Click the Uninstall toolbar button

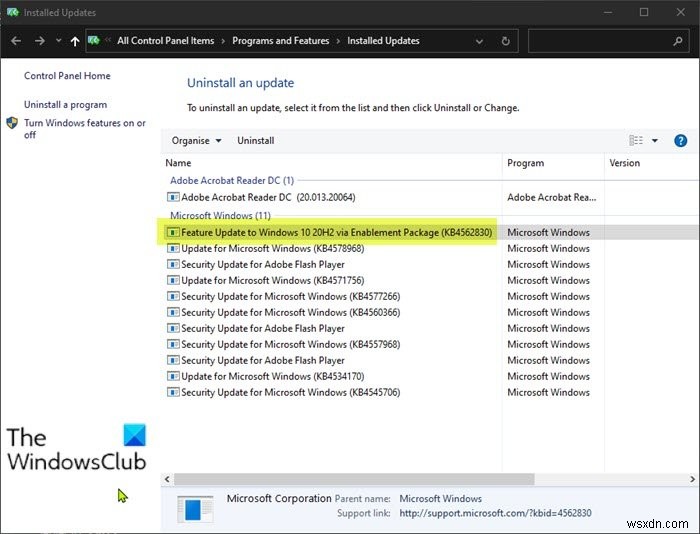click(x=256, y=141)
